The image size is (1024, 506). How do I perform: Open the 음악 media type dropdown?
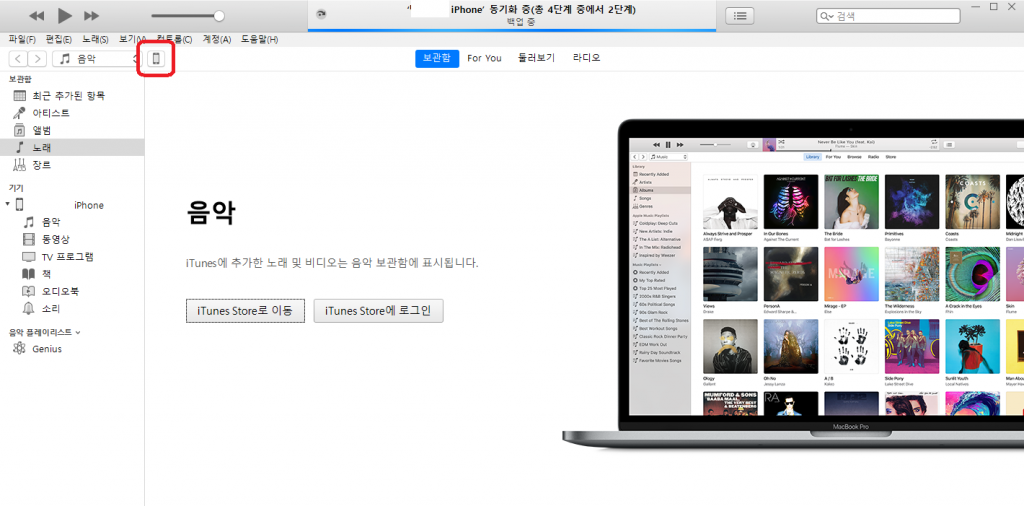click(x=96, y=59)
